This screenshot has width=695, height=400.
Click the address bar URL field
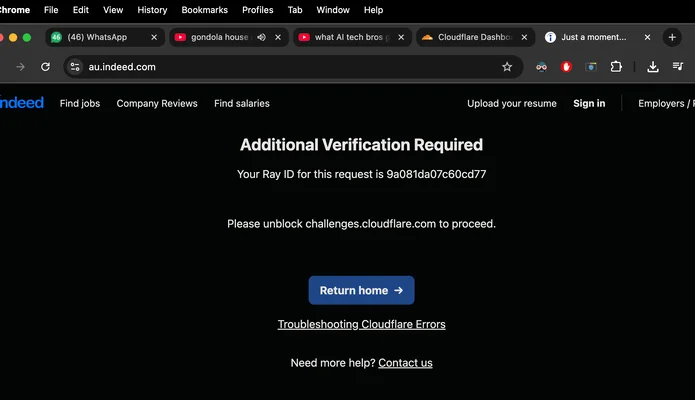coord(293,67)
